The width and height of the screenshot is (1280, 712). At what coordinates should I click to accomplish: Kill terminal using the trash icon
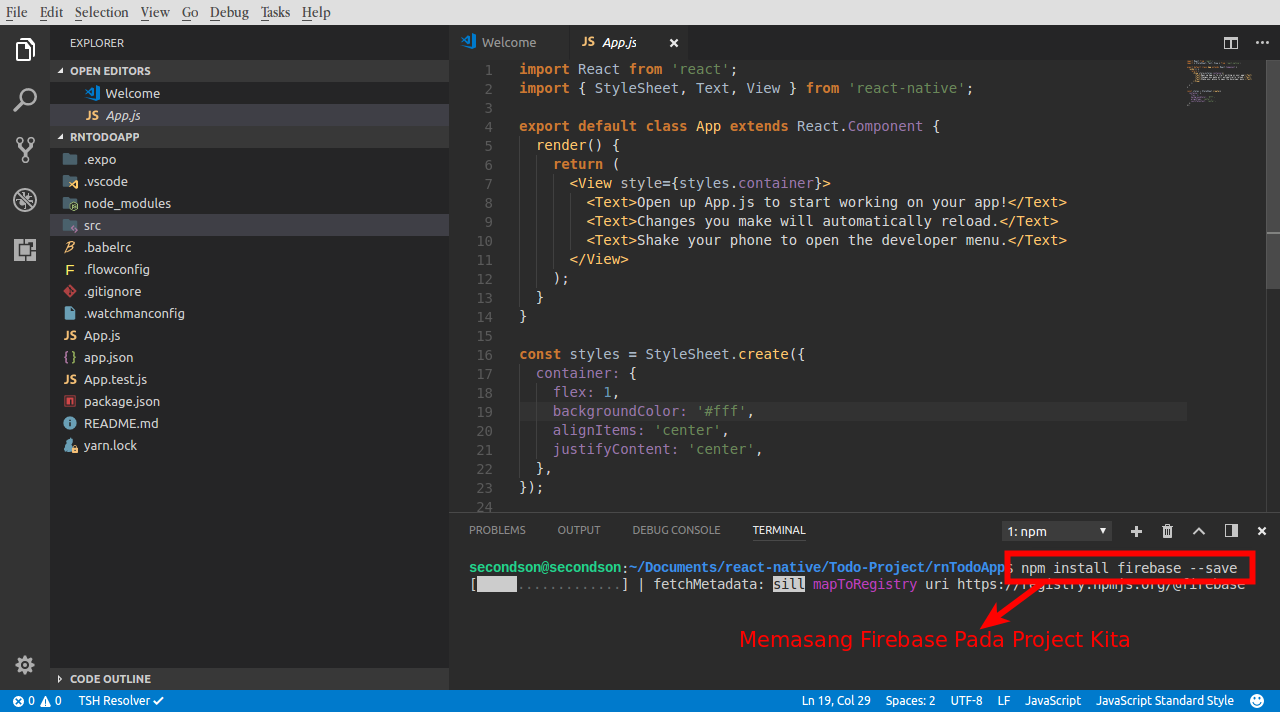point(1167,531)
